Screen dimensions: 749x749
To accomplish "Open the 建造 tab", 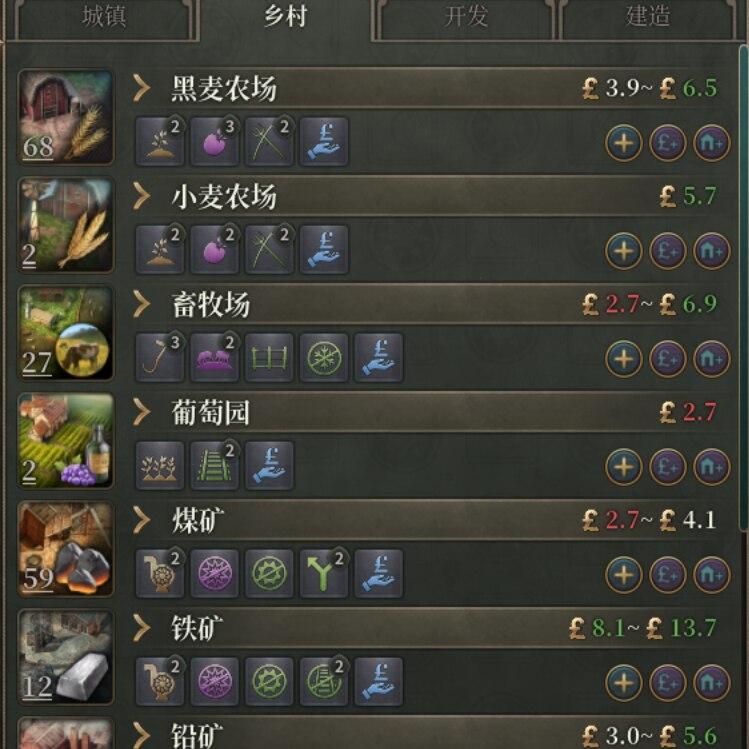I will tap(648, 17).
